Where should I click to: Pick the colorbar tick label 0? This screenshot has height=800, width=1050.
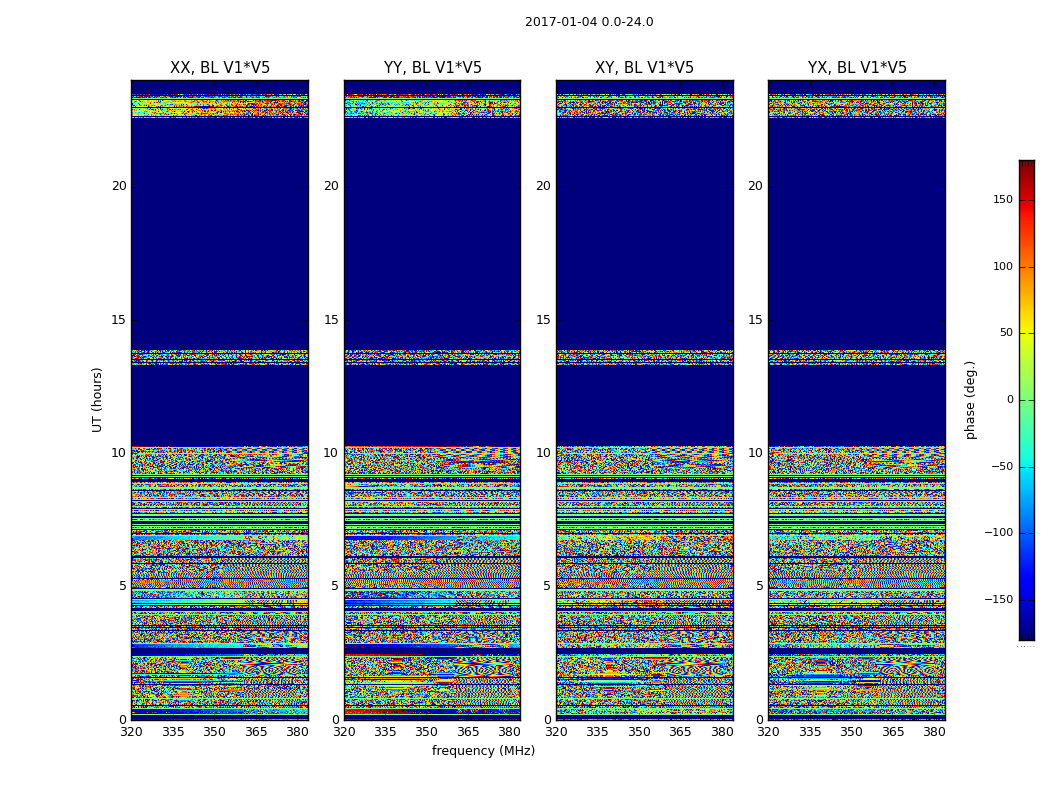pyautogui.click(x=1010, y=400)
